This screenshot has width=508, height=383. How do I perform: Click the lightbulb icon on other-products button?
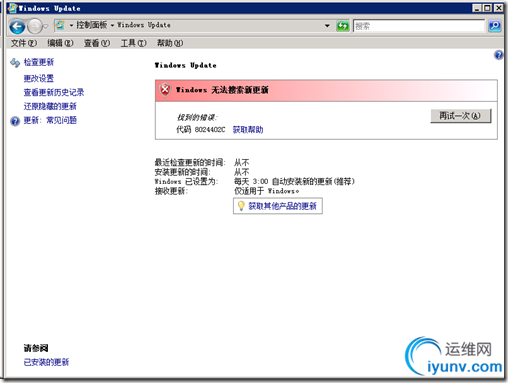pos(241,206)
